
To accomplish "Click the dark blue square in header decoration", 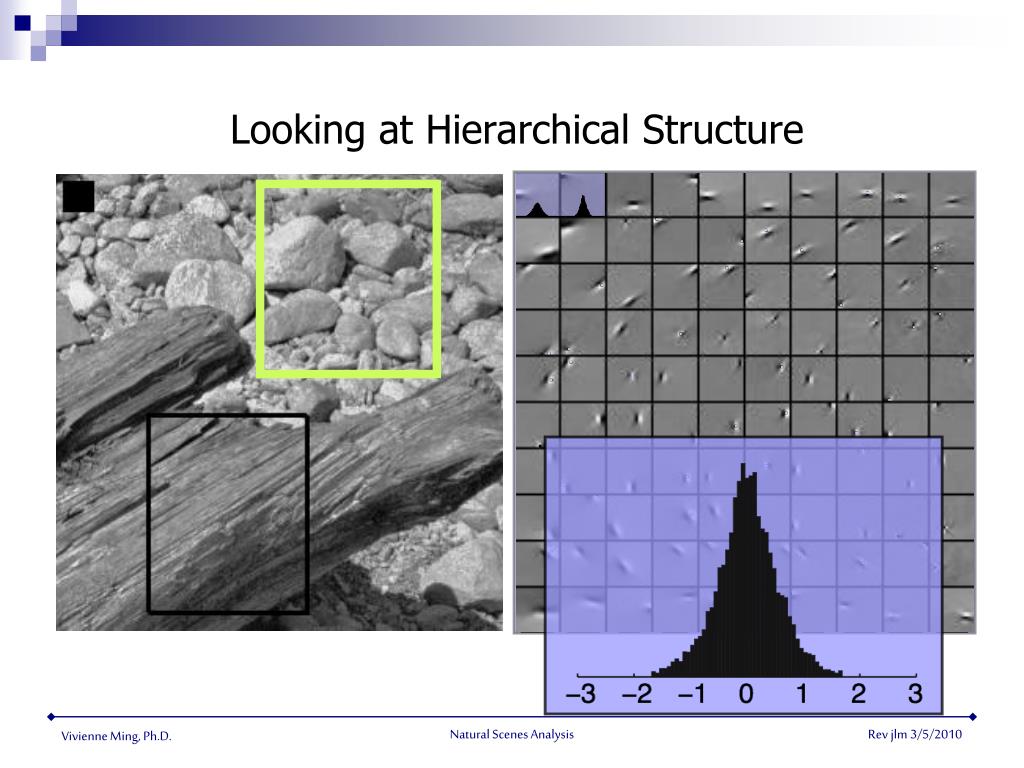I will 23,23.
